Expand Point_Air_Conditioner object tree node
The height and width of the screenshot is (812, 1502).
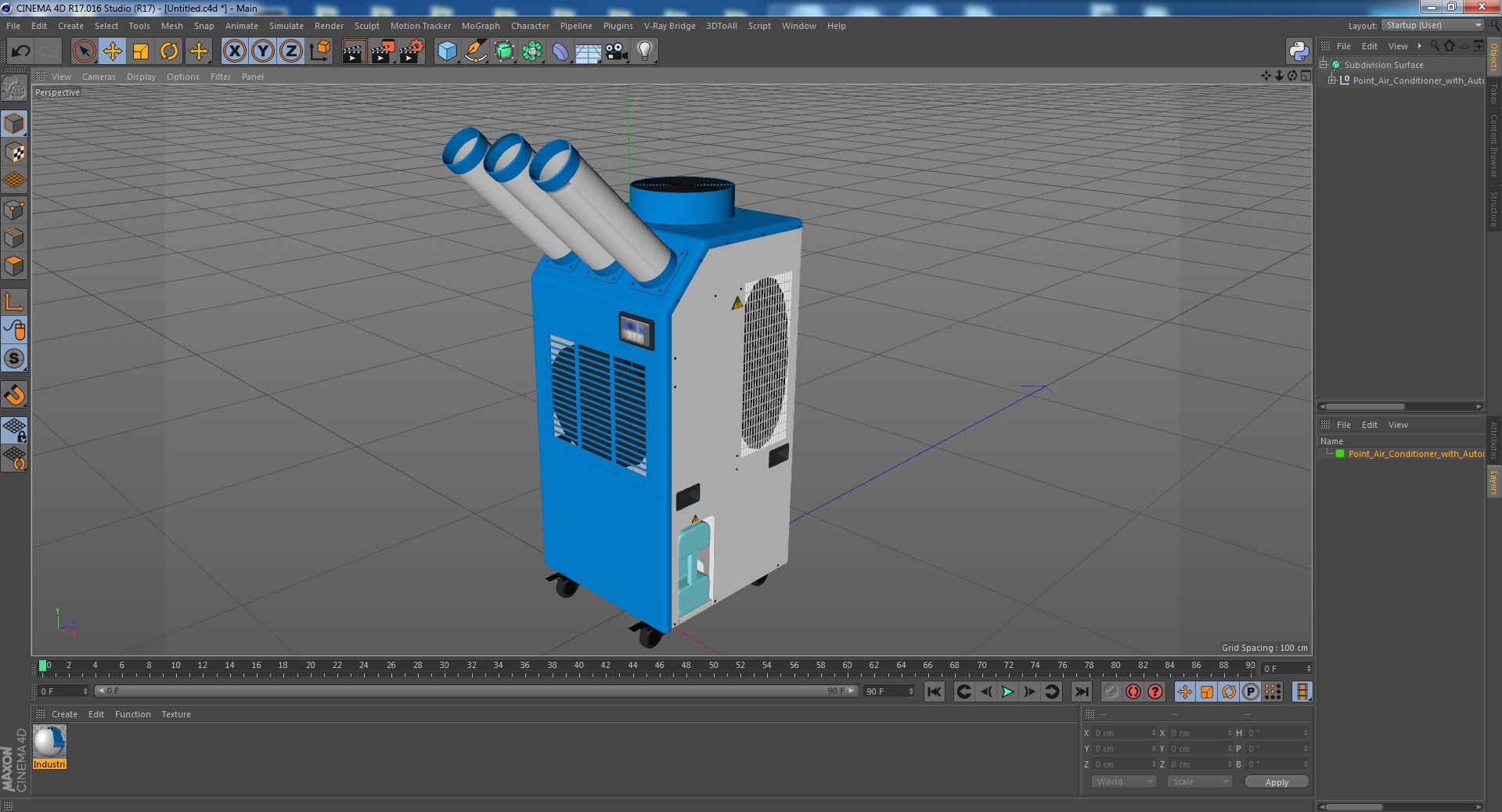click(1332, 80)
